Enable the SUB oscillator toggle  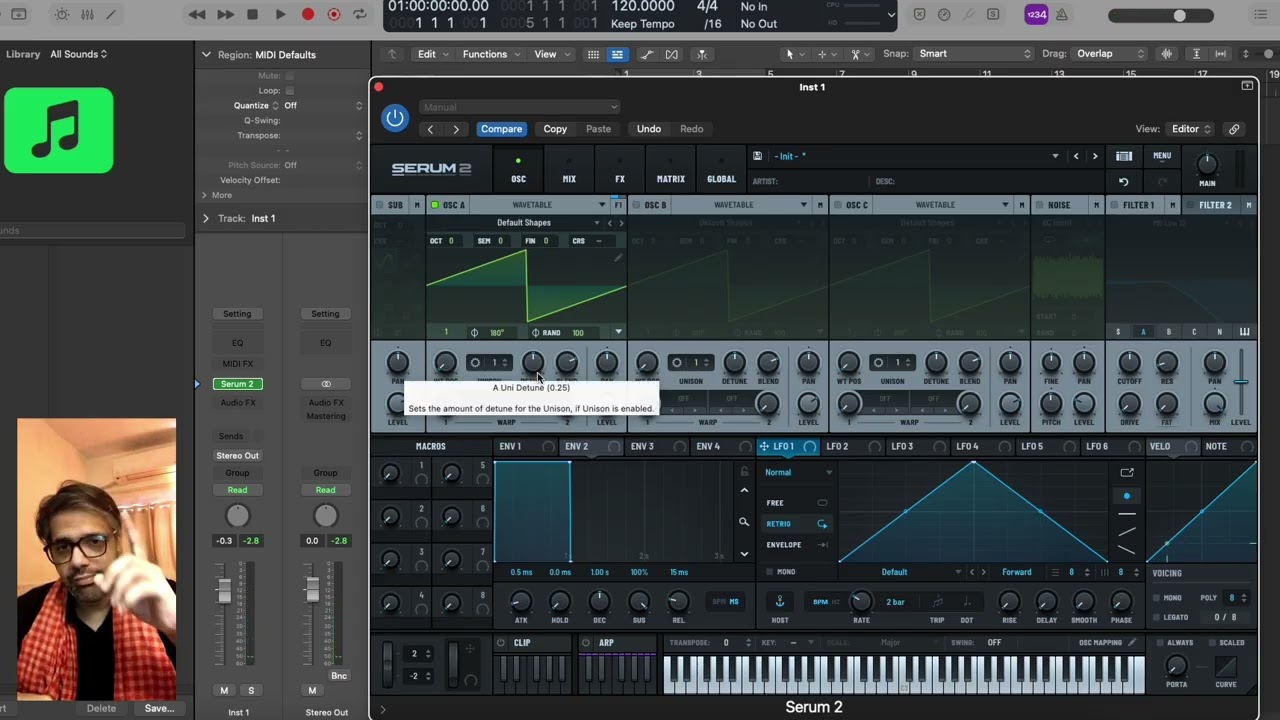click(379, 205)
